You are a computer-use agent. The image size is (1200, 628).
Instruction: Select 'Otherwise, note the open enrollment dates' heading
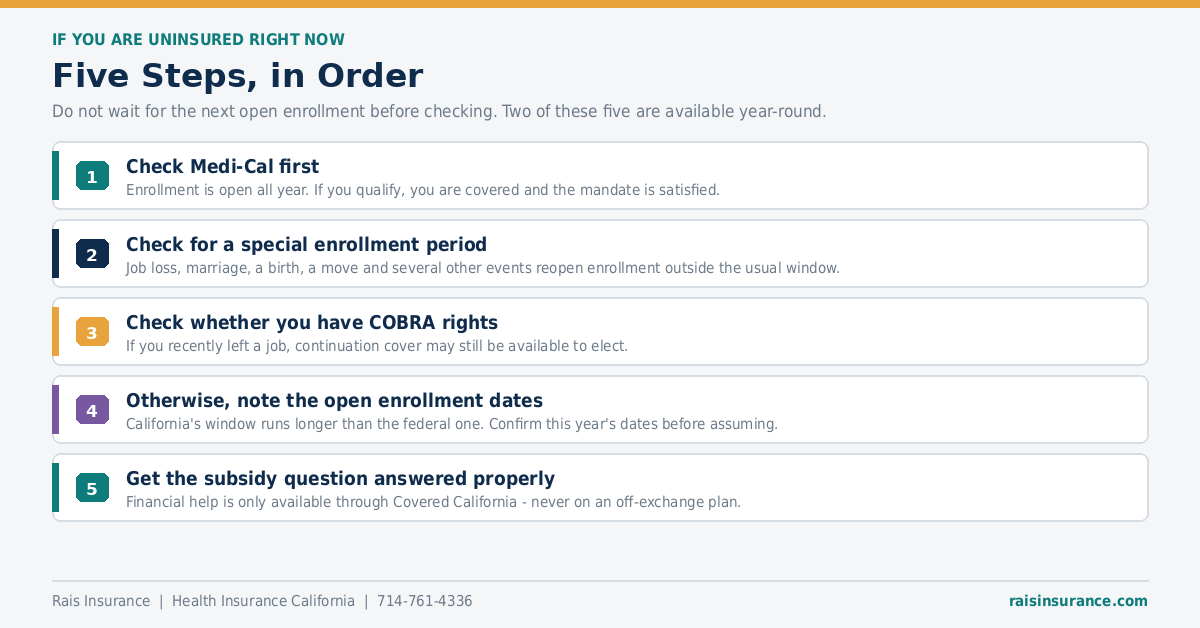pos(334,401)
